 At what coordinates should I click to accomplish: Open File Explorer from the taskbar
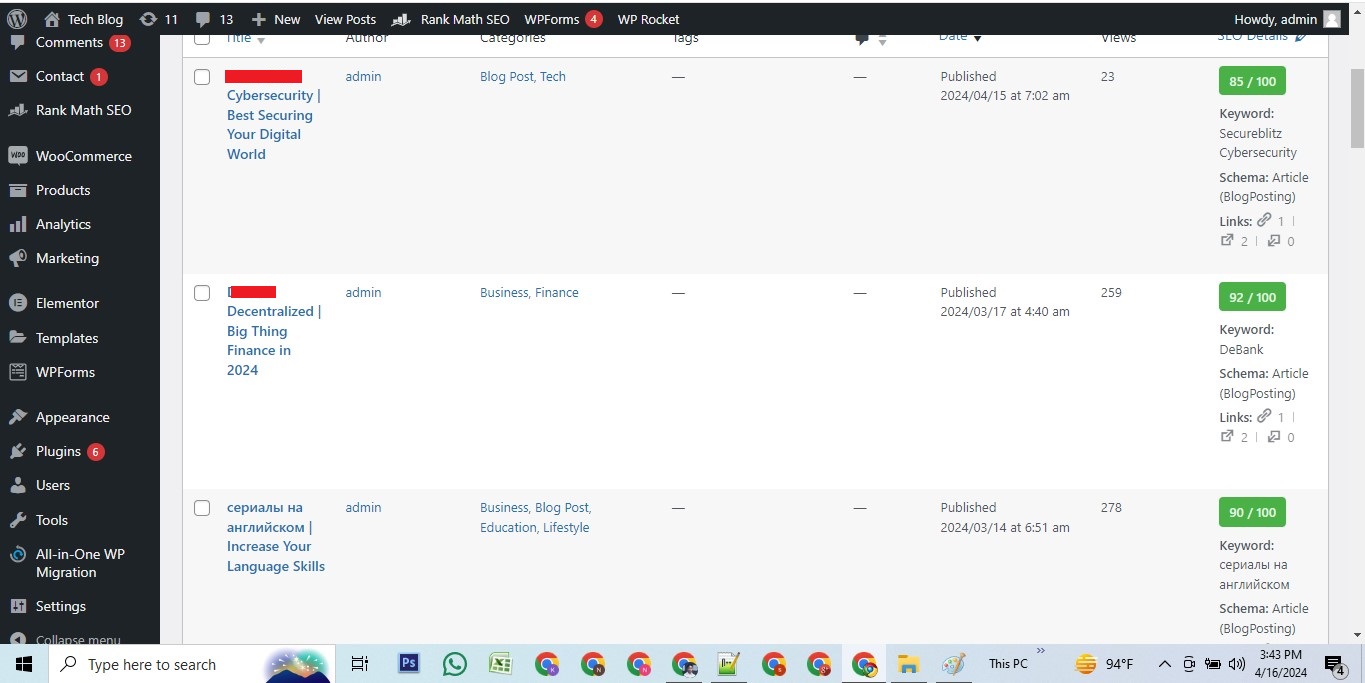tap(907, 663)
